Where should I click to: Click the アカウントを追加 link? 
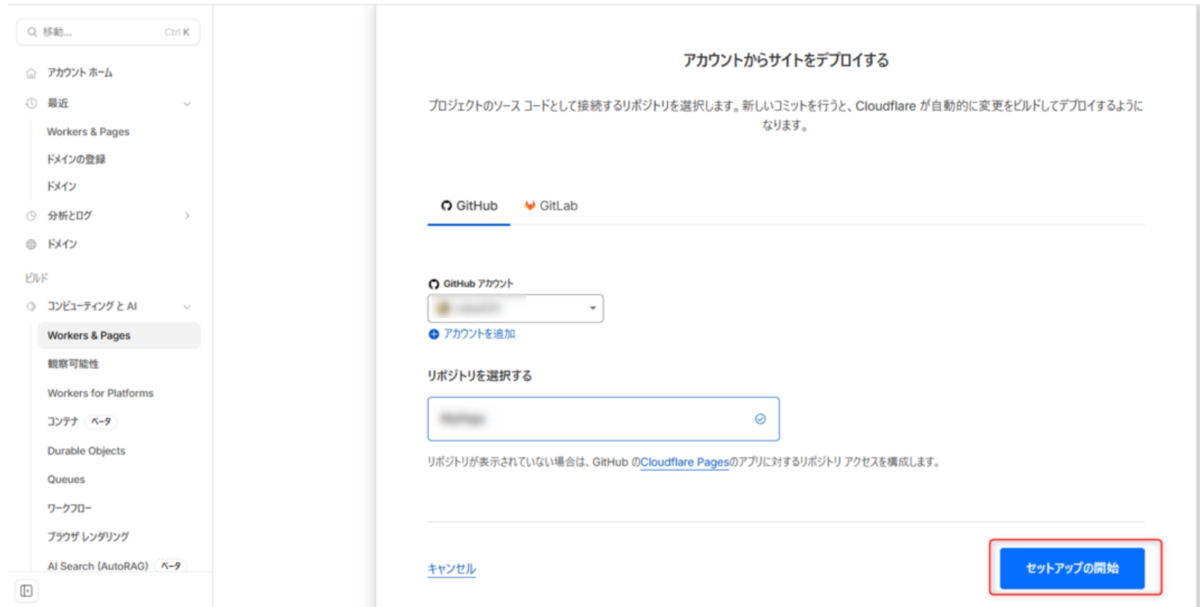(479, 334)
